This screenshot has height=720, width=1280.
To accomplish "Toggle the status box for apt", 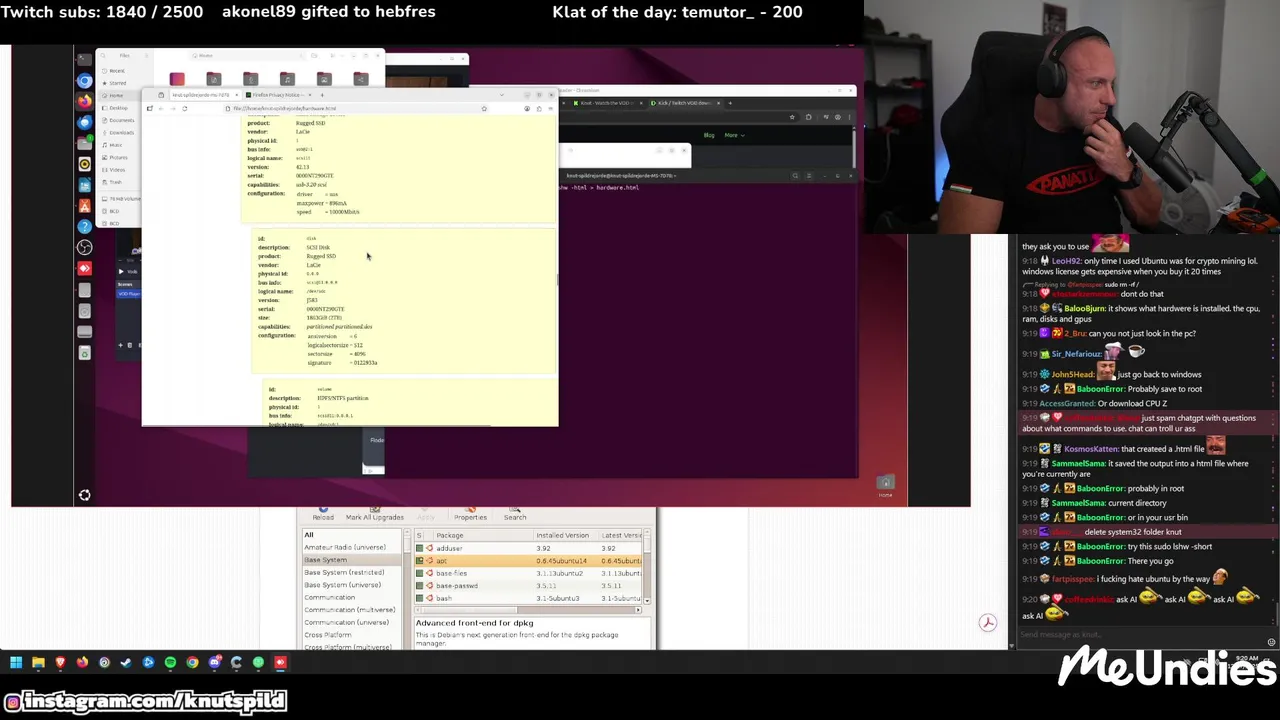I will coord(419,560).
